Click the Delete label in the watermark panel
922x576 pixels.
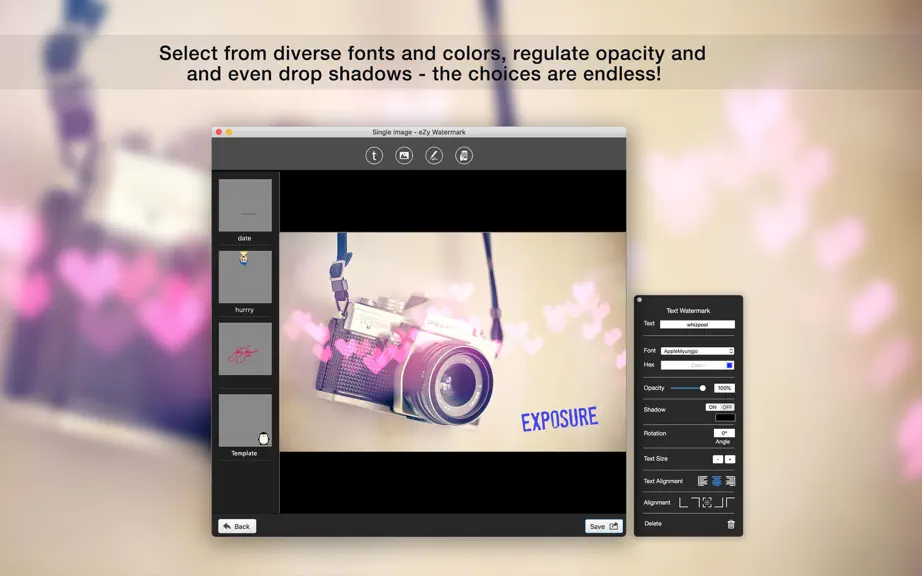point(653,524)
